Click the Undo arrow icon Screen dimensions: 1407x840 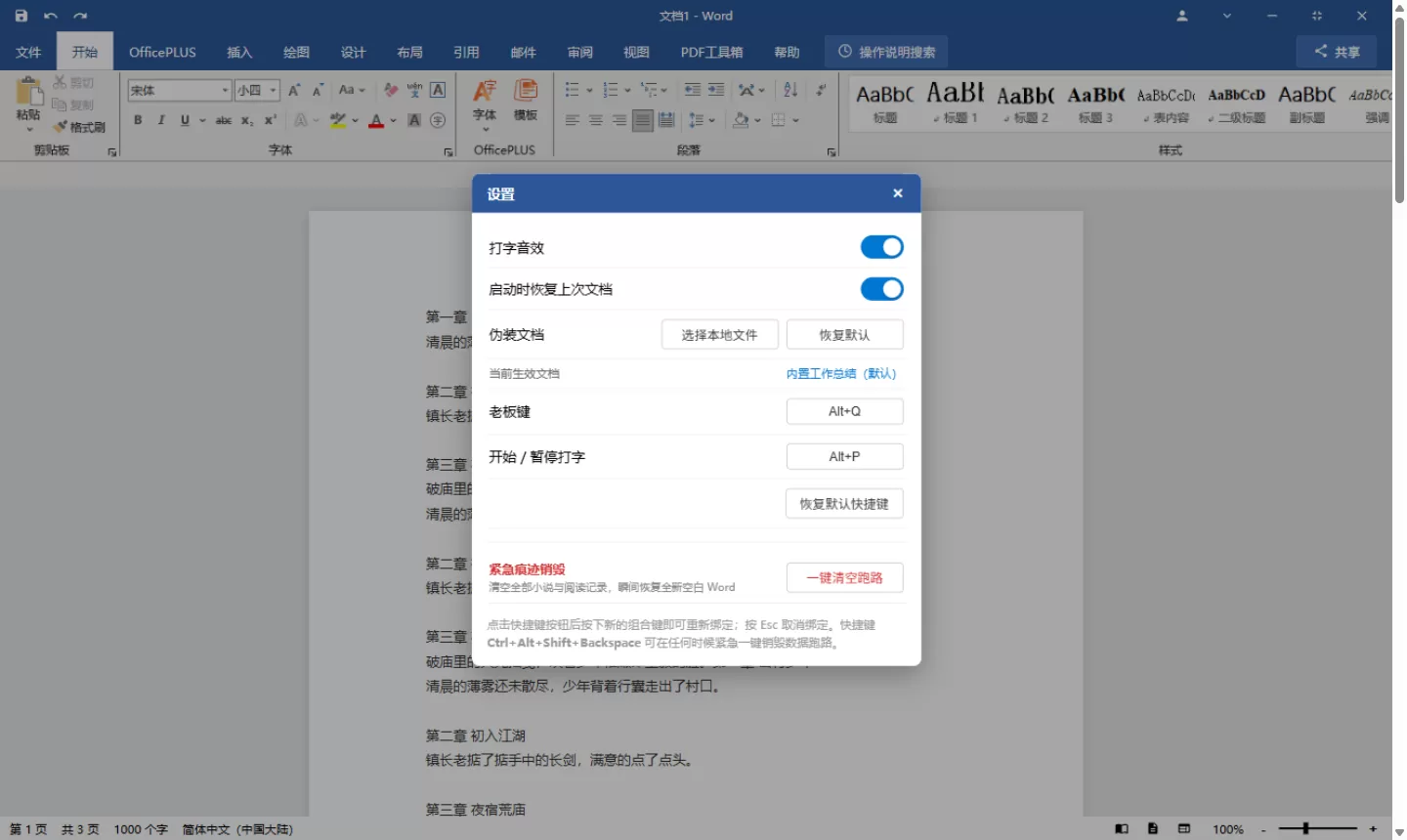point(51,16)
